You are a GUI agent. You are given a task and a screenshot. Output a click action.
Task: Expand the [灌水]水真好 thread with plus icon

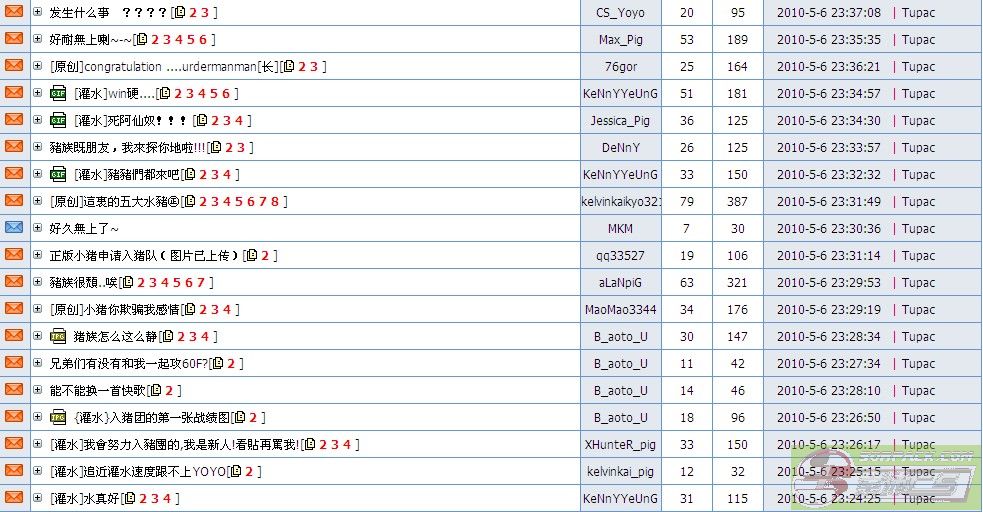click(x=38, y=498)
